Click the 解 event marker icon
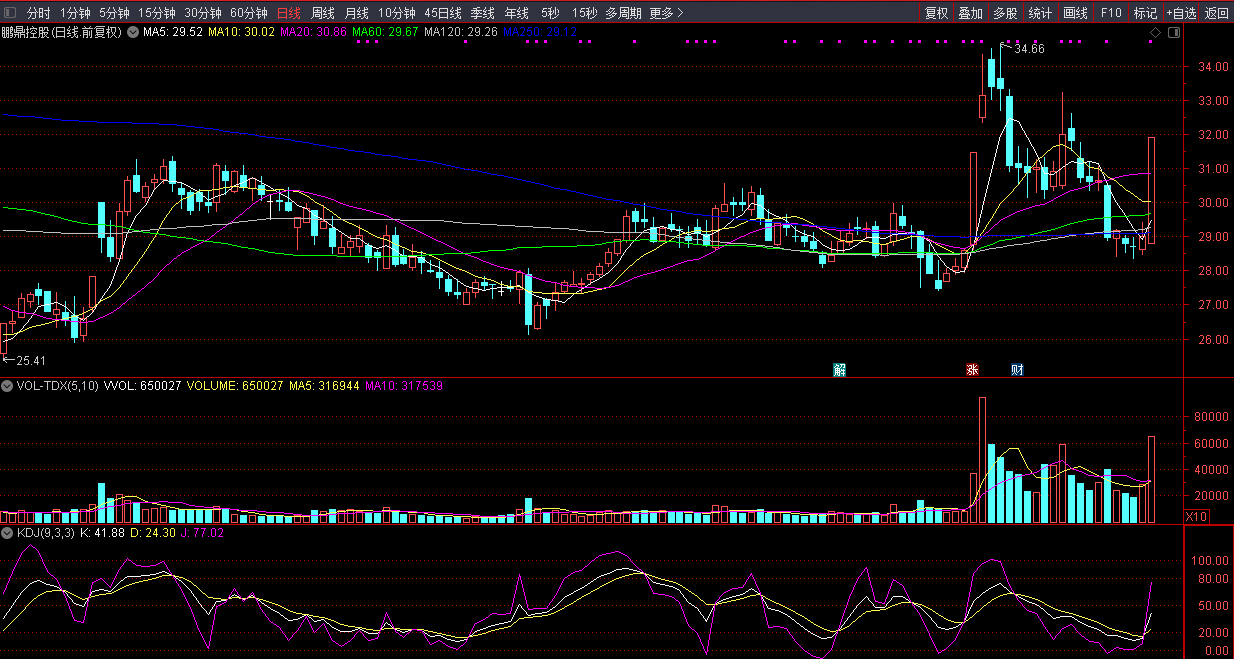 [x=840, y=370]
